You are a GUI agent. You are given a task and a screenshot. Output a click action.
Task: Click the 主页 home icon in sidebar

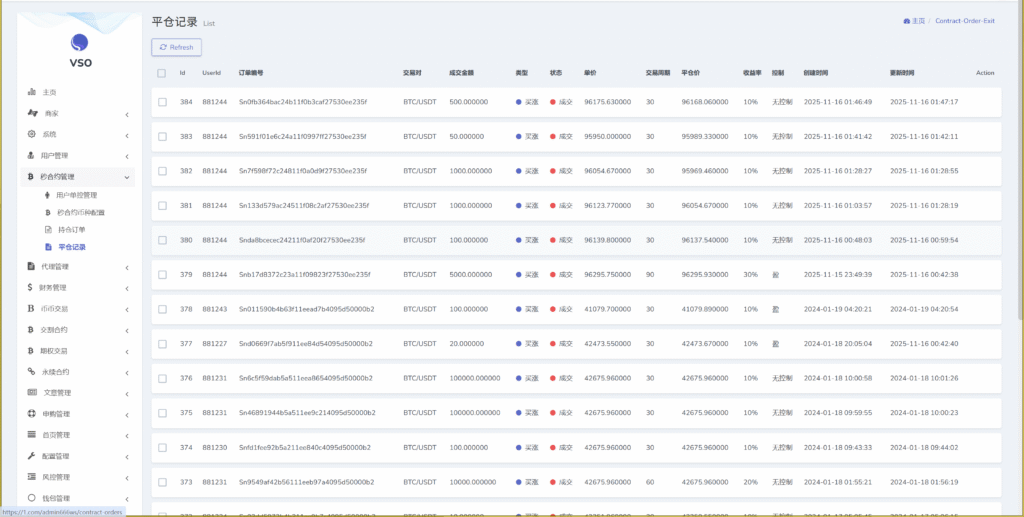point(32,92)
